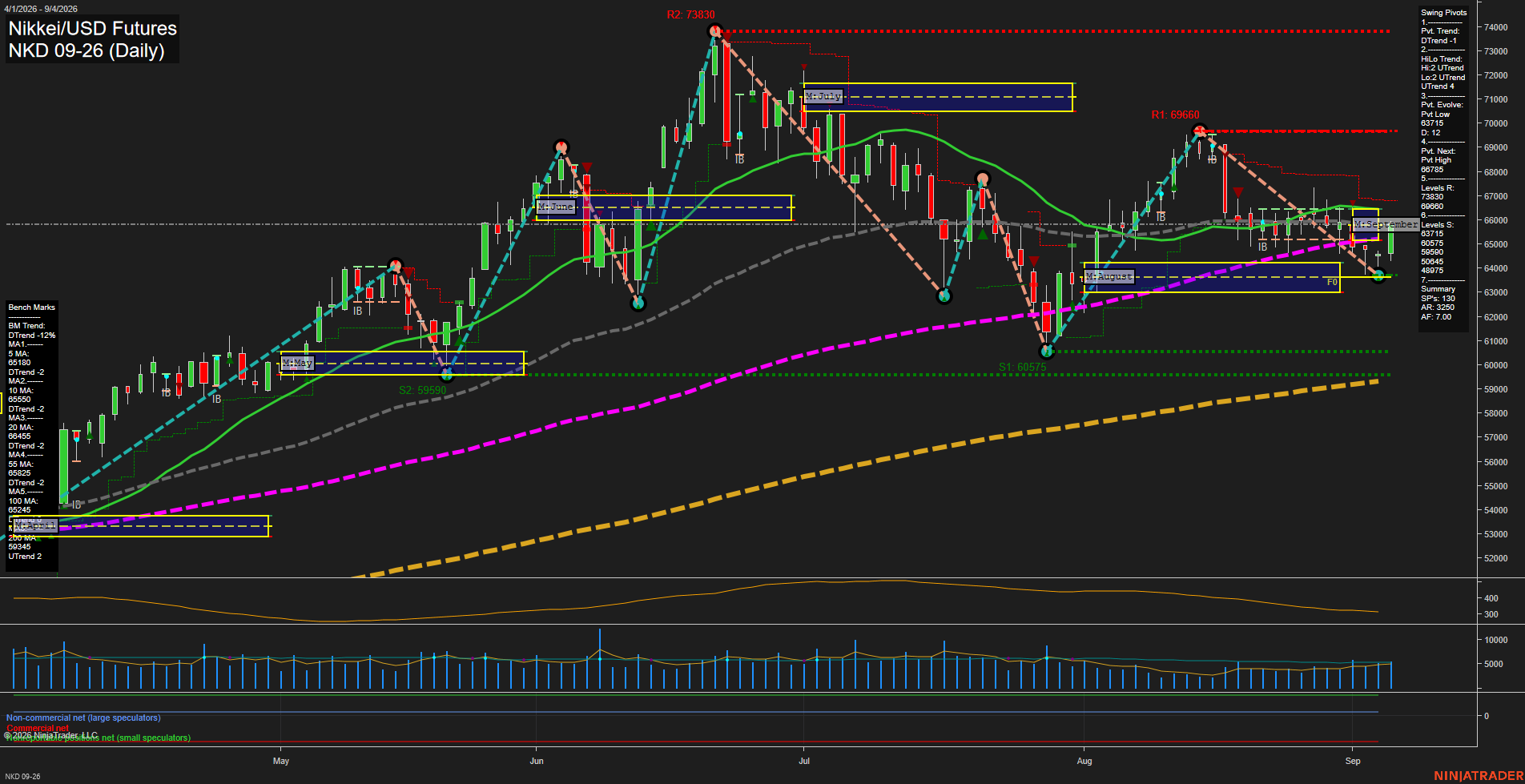Click the Non-commercial net large speculators legend
Screen dimensions: 1525x784
[83, 718]
